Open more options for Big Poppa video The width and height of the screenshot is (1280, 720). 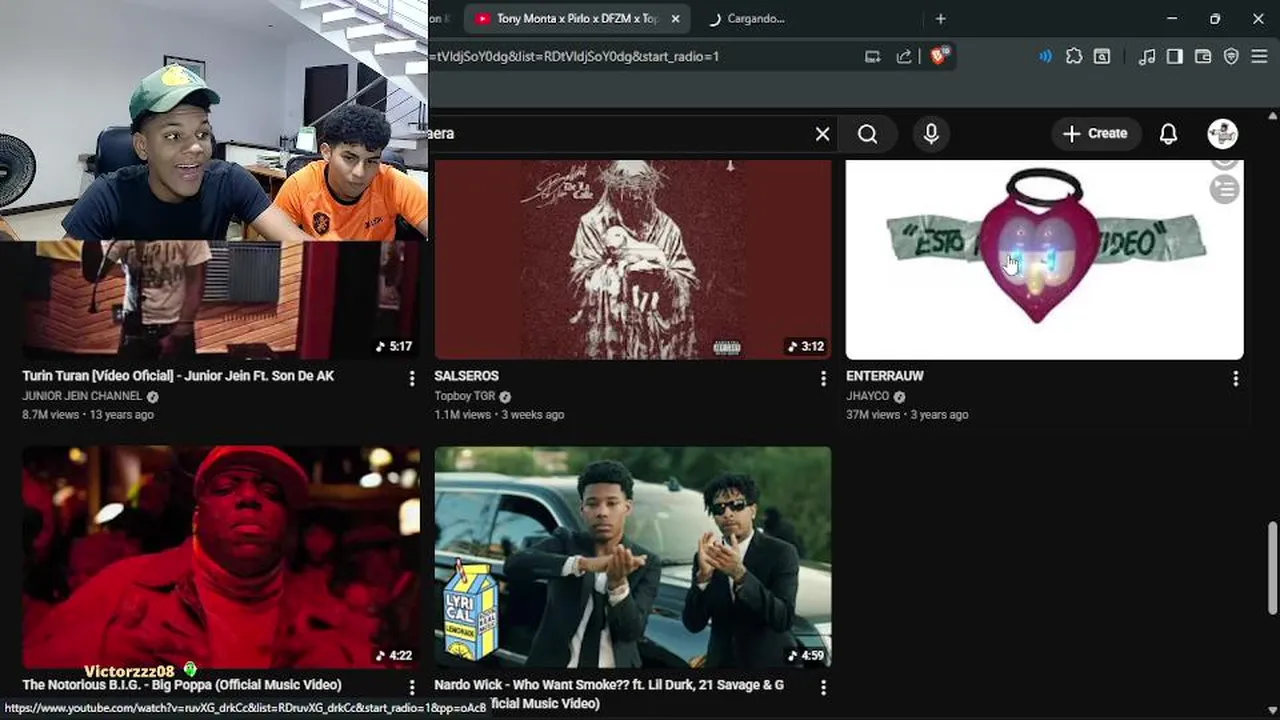(x=411, y=687)
